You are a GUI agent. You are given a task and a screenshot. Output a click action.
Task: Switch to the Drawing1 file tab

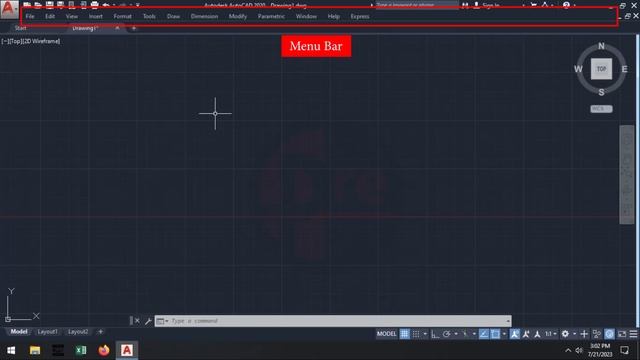tap(85, 28)
